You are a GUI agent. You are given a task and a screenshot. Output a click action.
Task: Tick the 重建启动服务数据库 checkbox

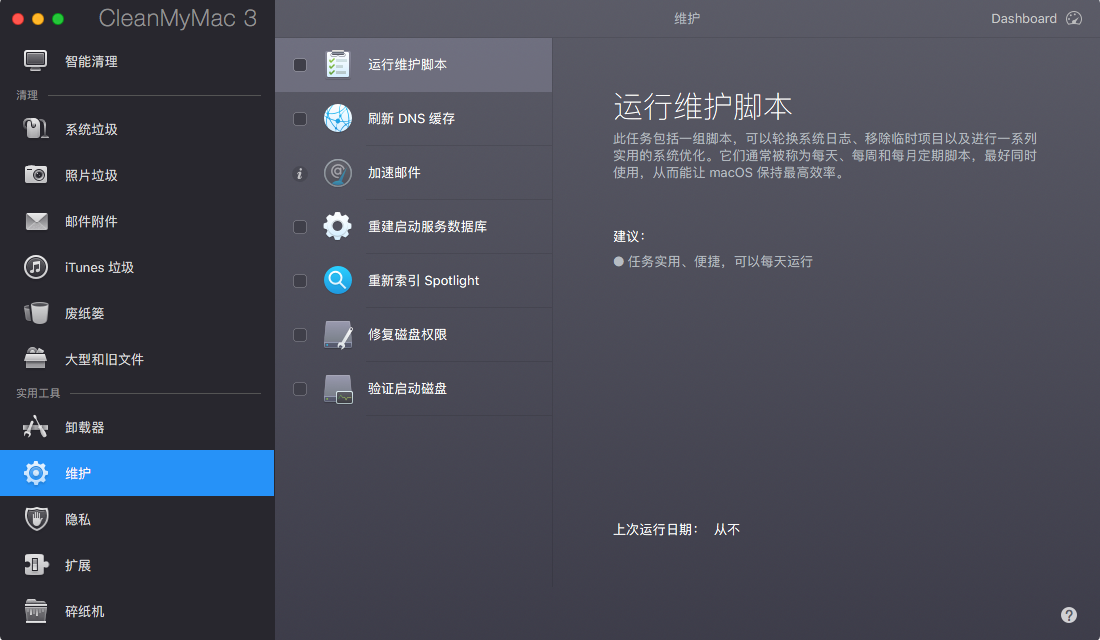[300, 227]
